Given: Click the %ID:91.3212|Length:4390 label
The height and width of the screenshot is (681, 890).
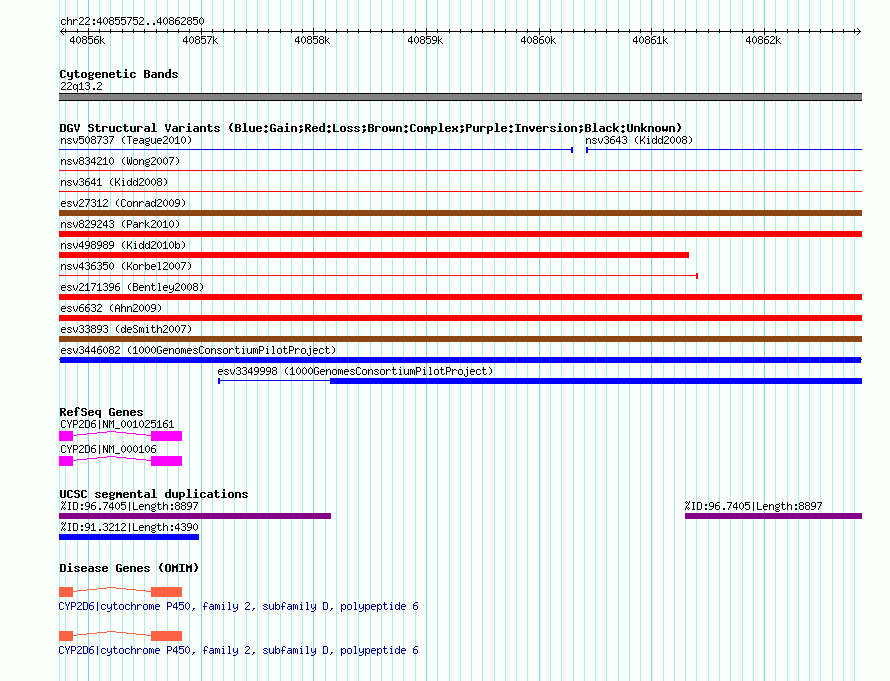Looking at the screenshot, I should pyautogui.click(x=129, y=527).
